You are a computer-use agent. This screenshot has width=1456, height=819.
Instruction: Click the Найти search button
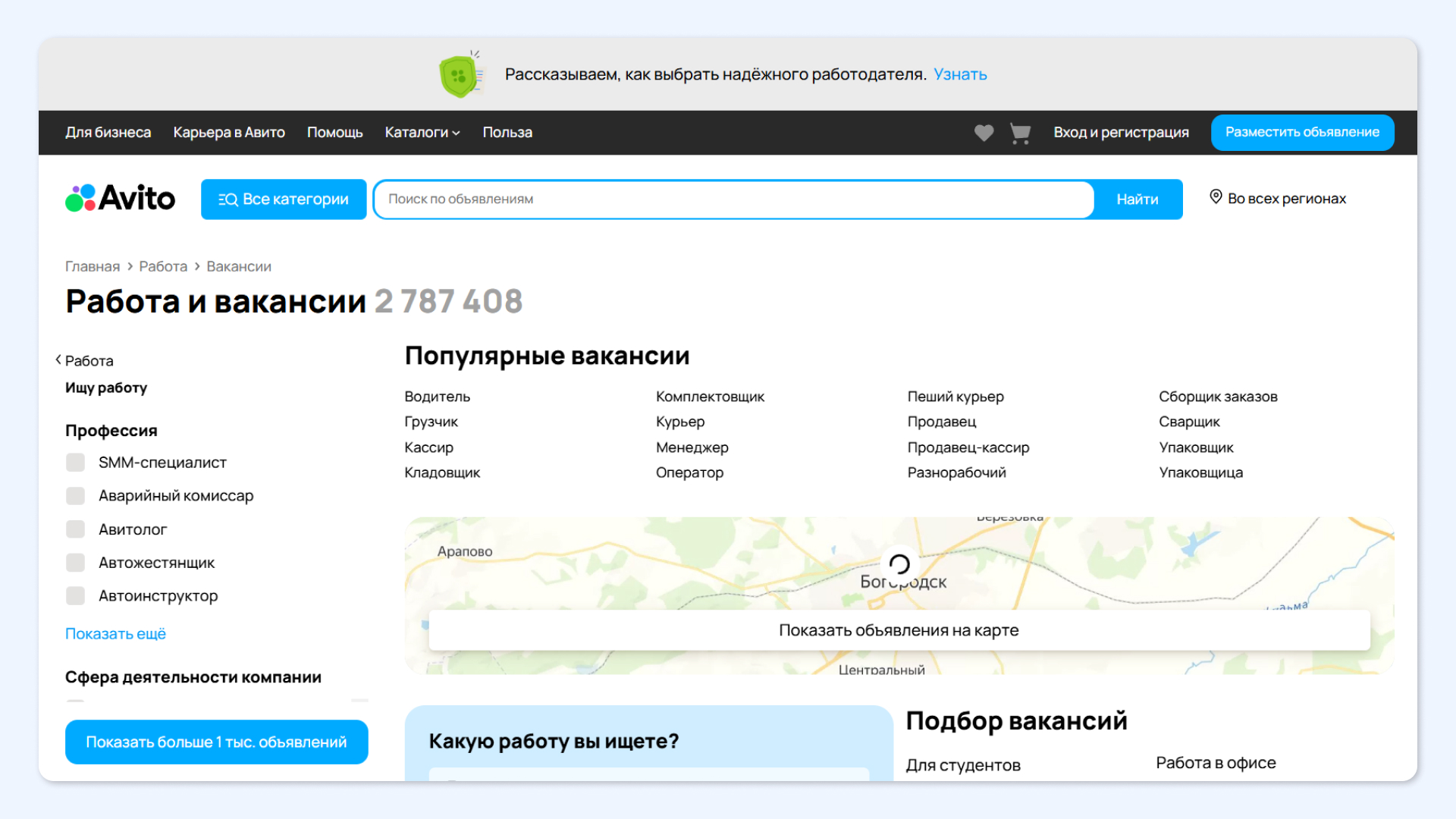pyautogui.click(x=1137, y=199)
